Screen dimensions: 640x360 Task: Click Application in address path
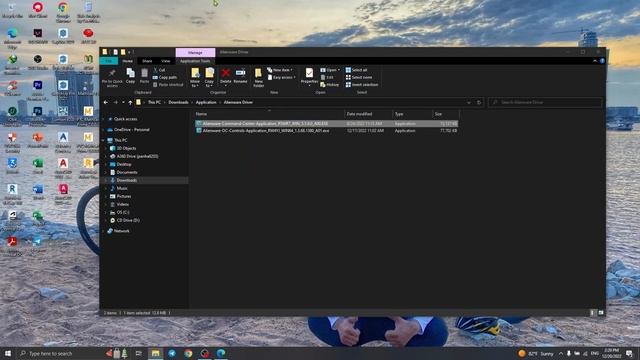[x=206, y=102]
